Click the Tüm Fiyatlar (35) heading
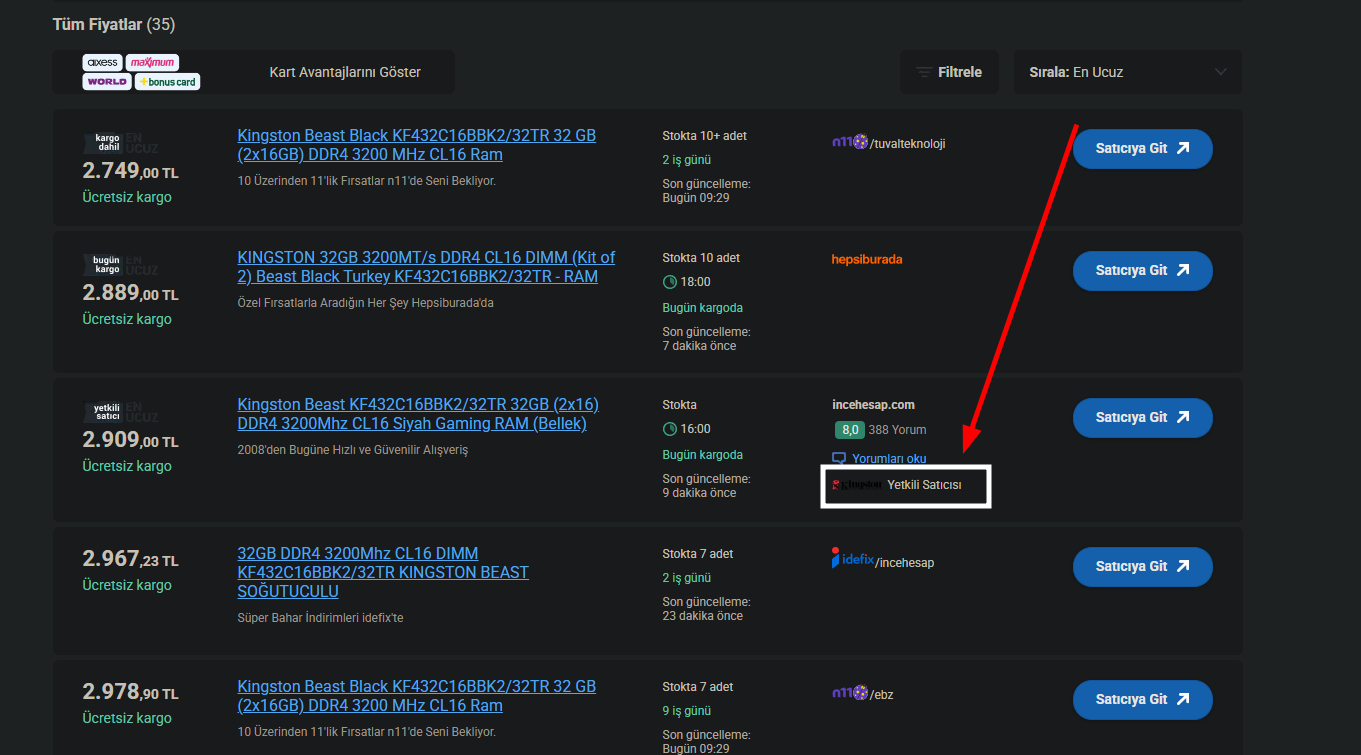1361x755 pixels. pos(114,24)
